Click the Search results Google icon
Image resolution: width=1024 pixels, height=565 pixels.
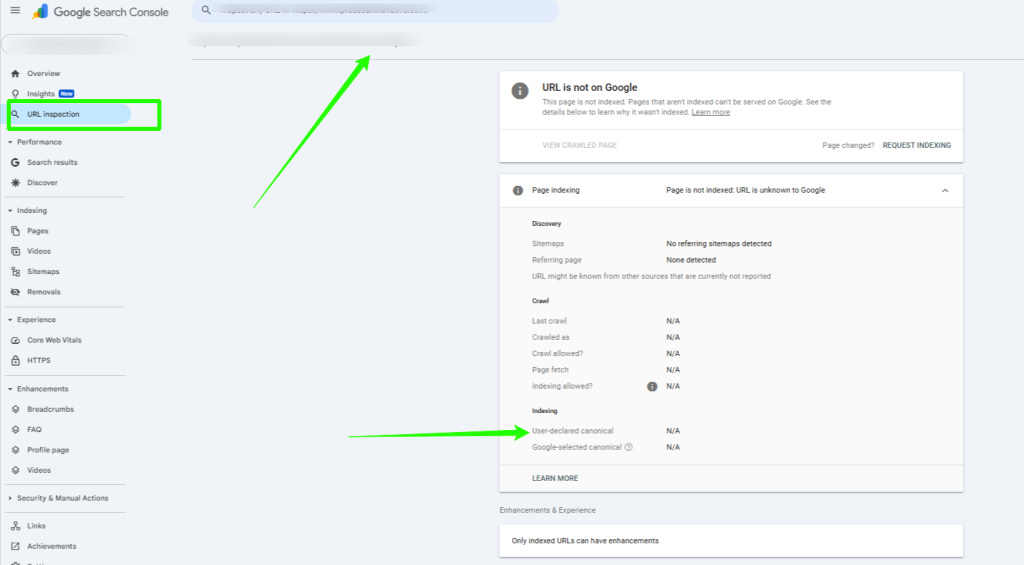[16, 163]
